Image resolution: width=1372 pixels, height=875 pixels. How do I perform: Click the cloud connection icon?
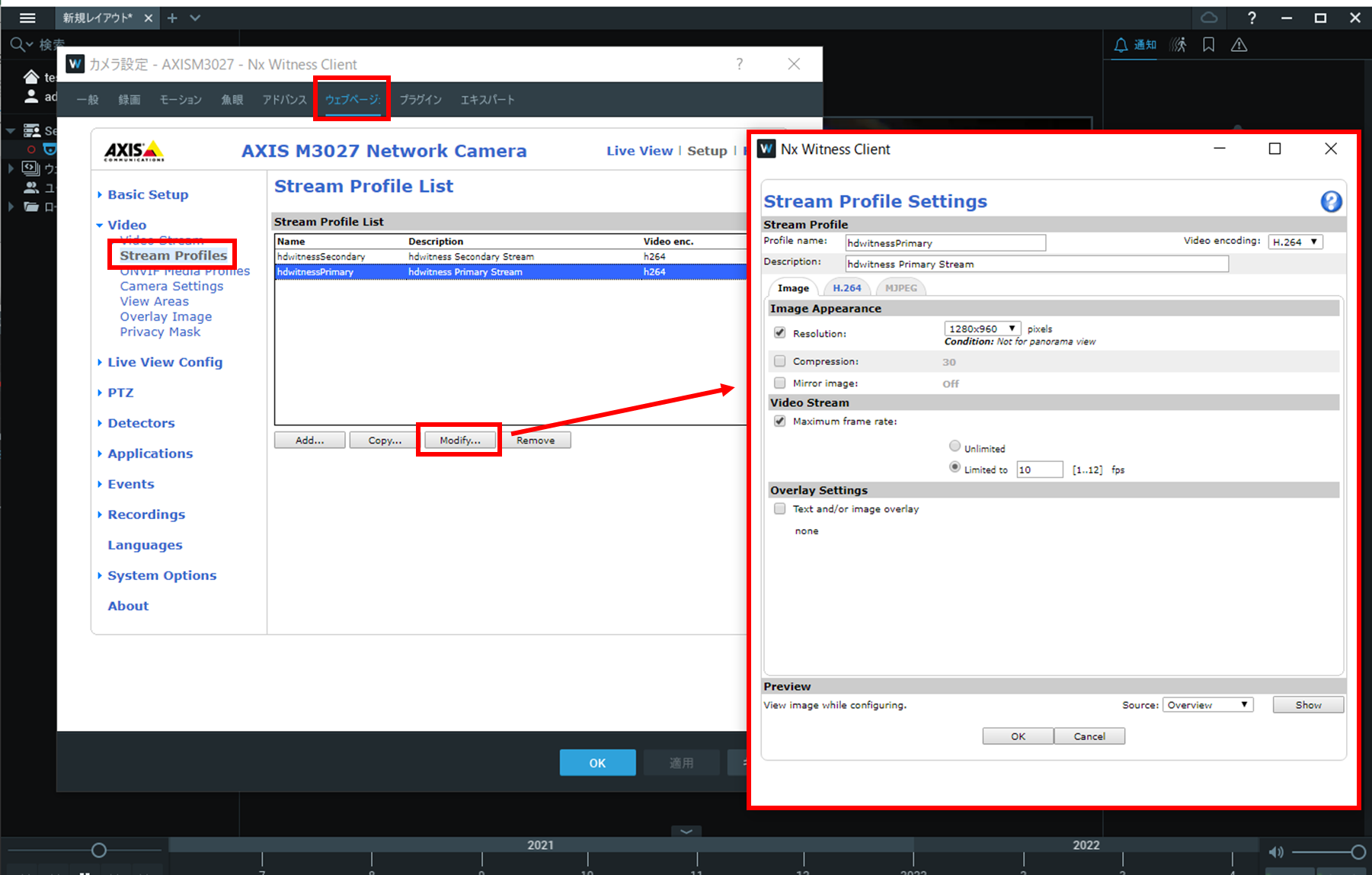click(x=1209, y=18)
